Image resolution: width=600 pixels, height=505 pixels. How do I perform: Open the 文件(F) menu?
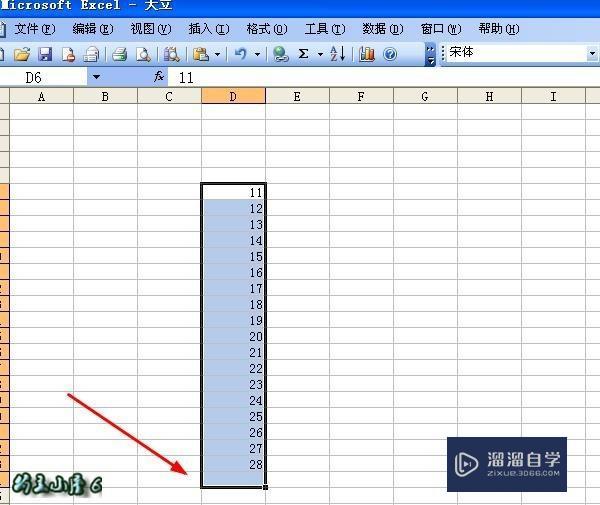tap(35, 29)
